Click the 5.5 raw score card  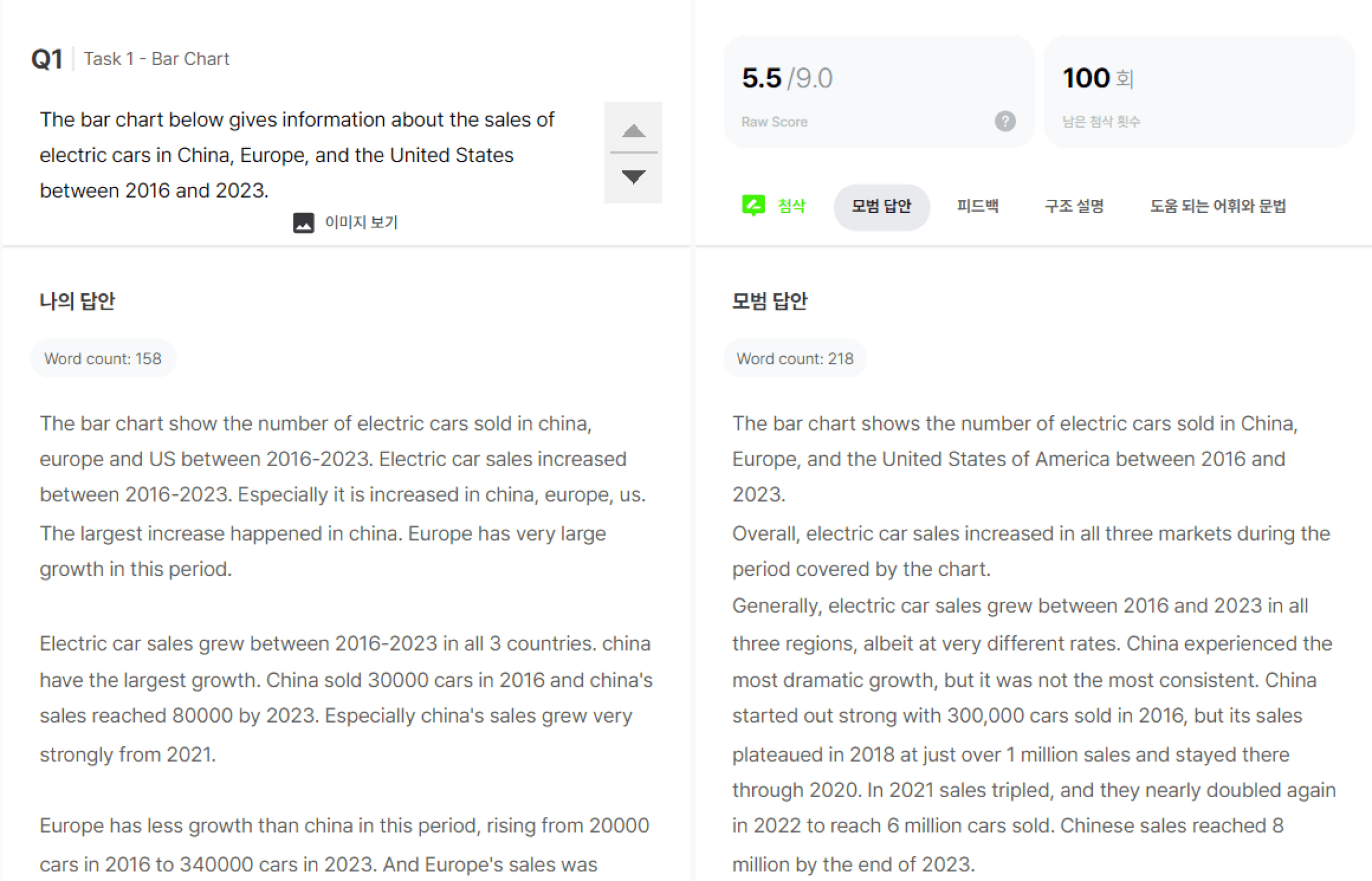pos(878,92)
